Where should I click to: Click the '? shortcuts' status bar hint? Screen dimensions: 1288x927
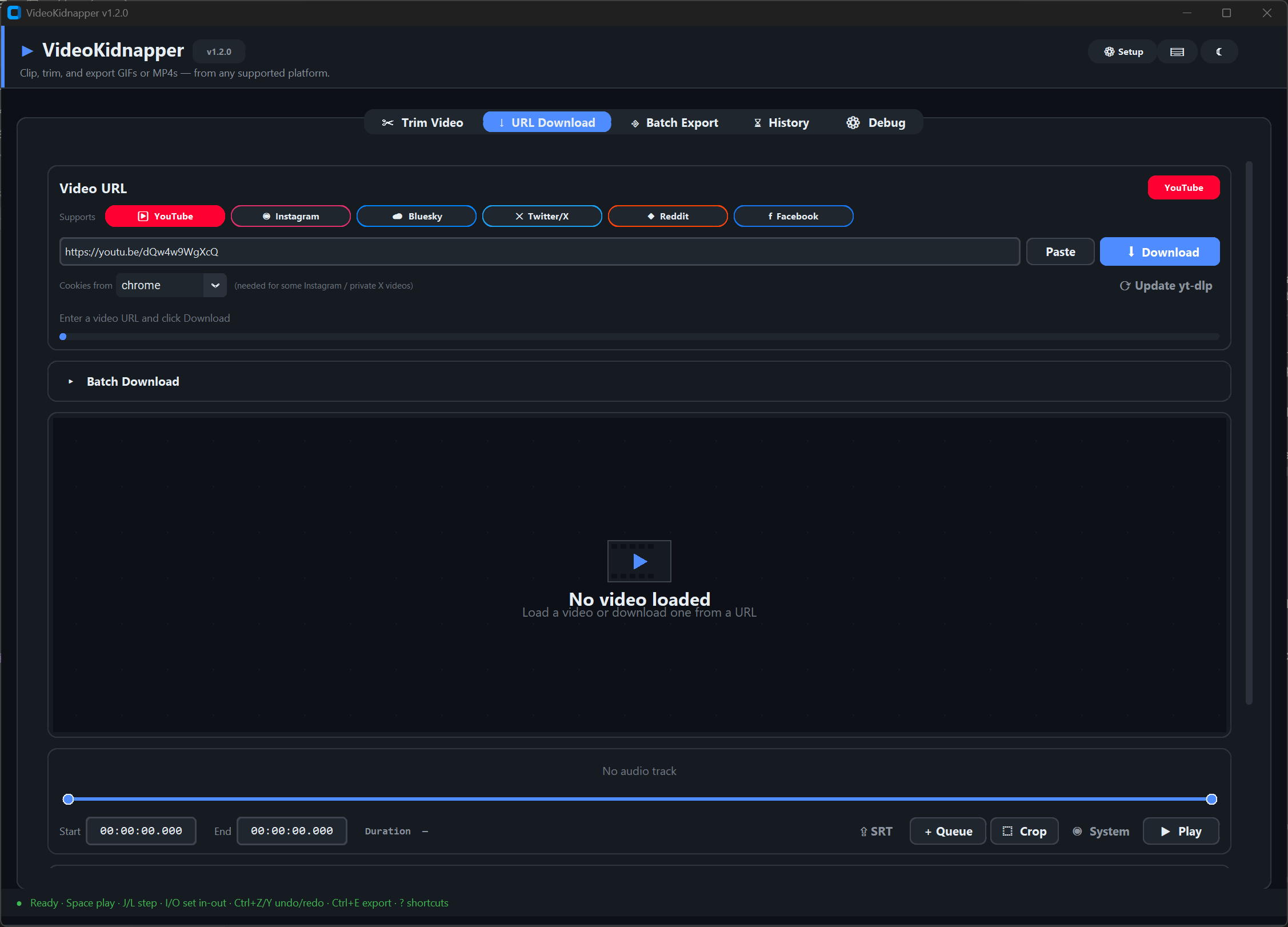tap(424, 903)
